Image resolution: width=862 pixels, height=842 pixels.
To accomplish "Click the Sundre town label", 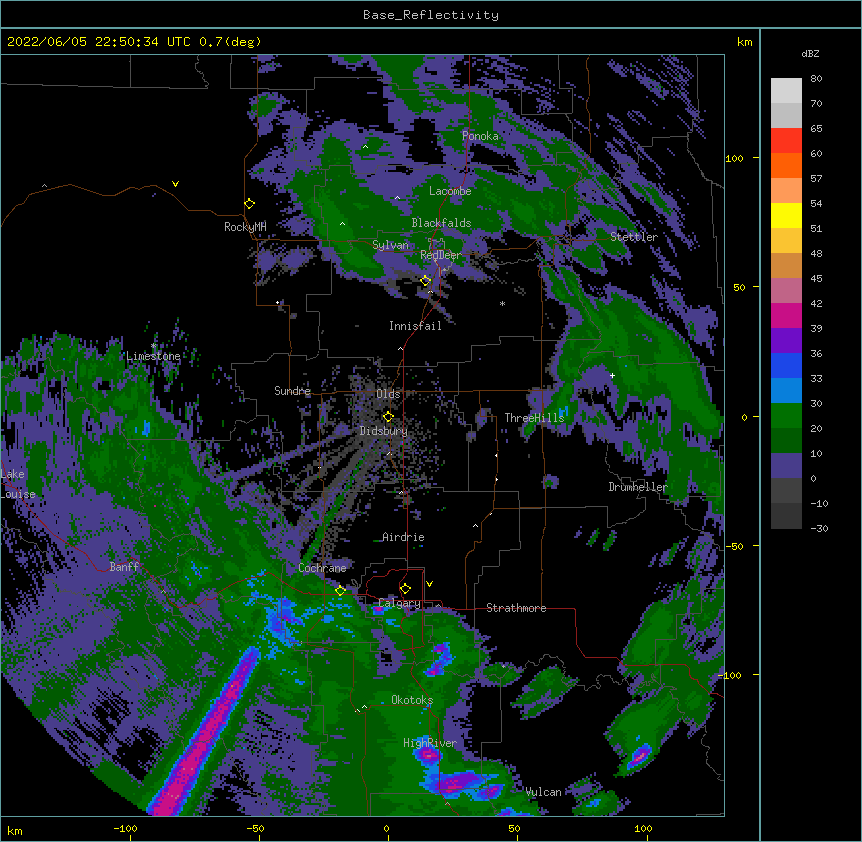I will 292,391.
